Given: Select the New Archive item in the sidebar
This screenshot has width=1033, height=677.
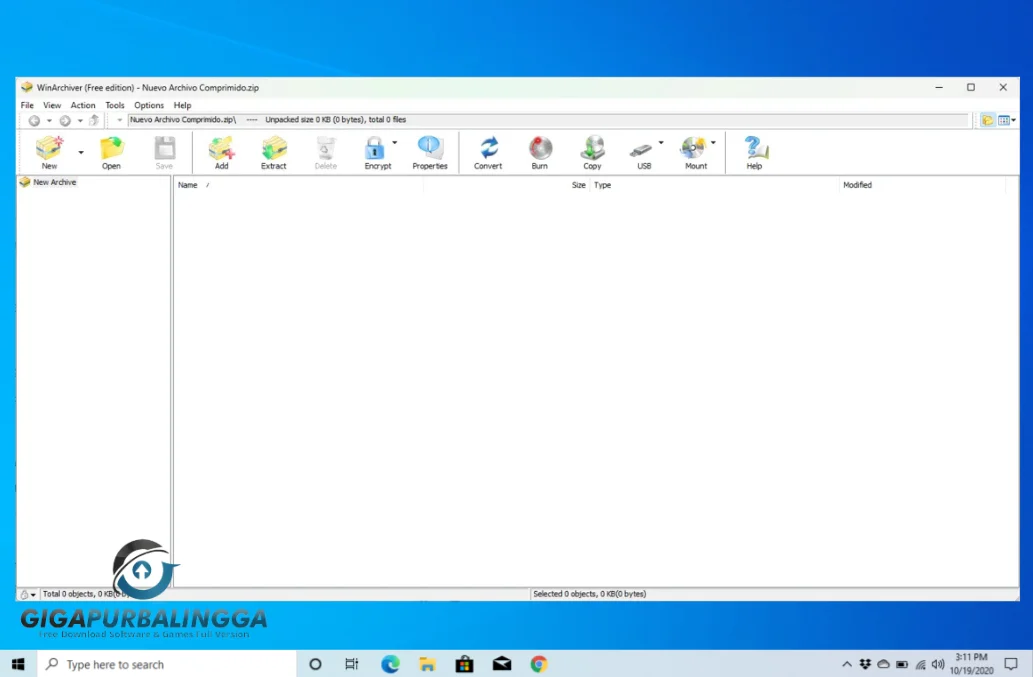Looking at the screenshot, I should (55, 182).
